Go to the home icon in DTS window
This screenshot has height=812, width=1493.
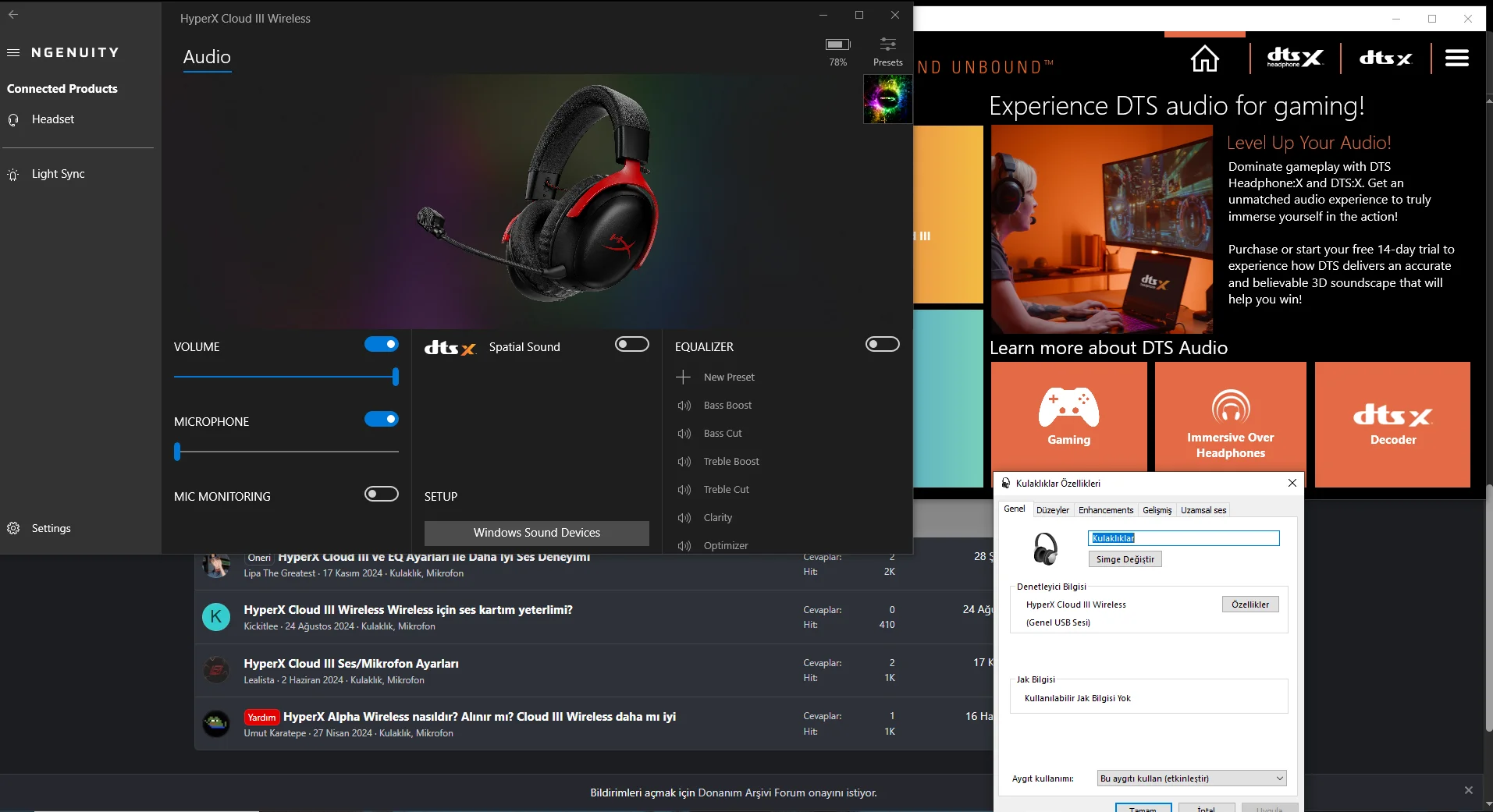[x=1205, y=58]
